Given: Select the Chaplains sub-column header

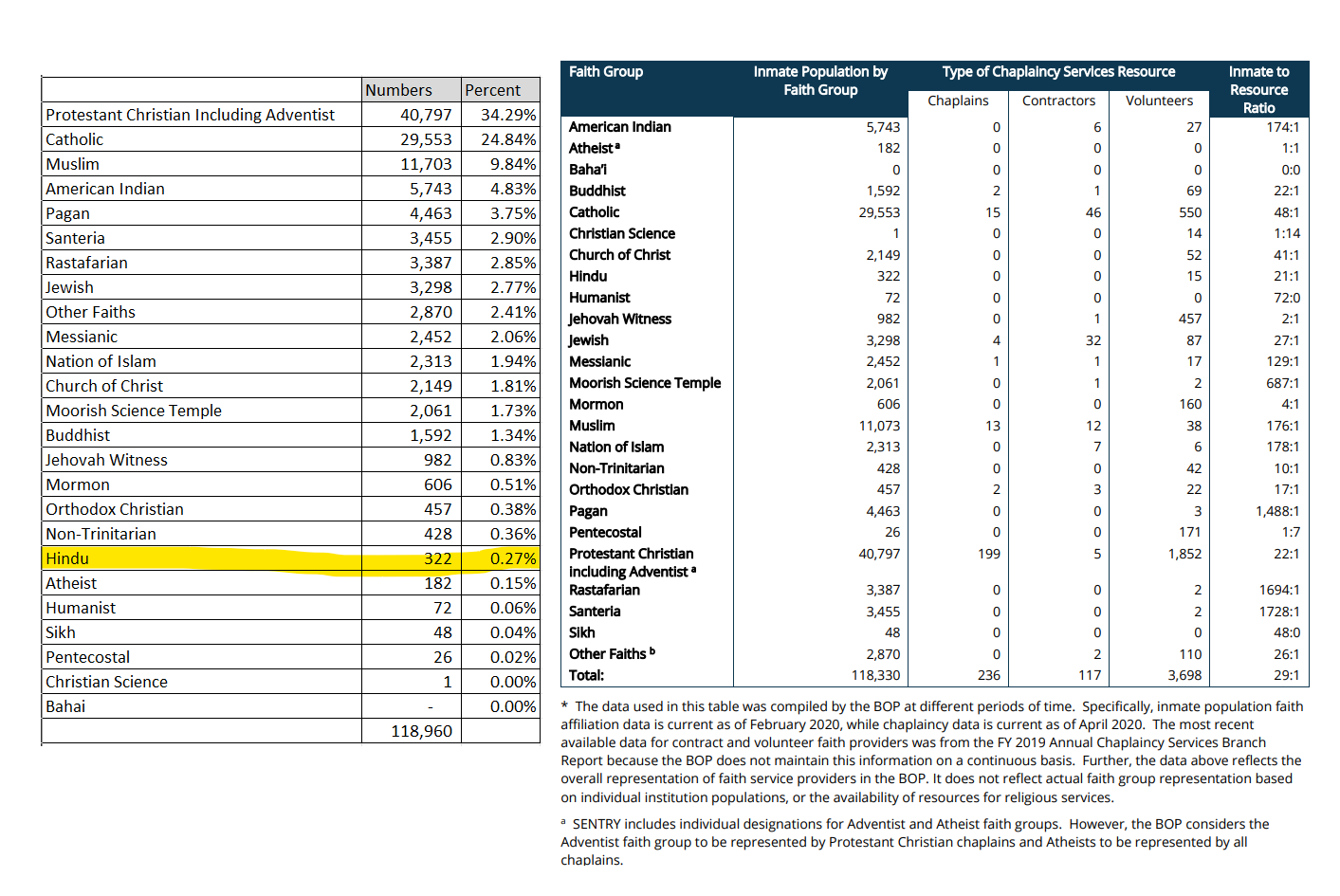Looking at the screenshot, I should [x=958, y=101].
